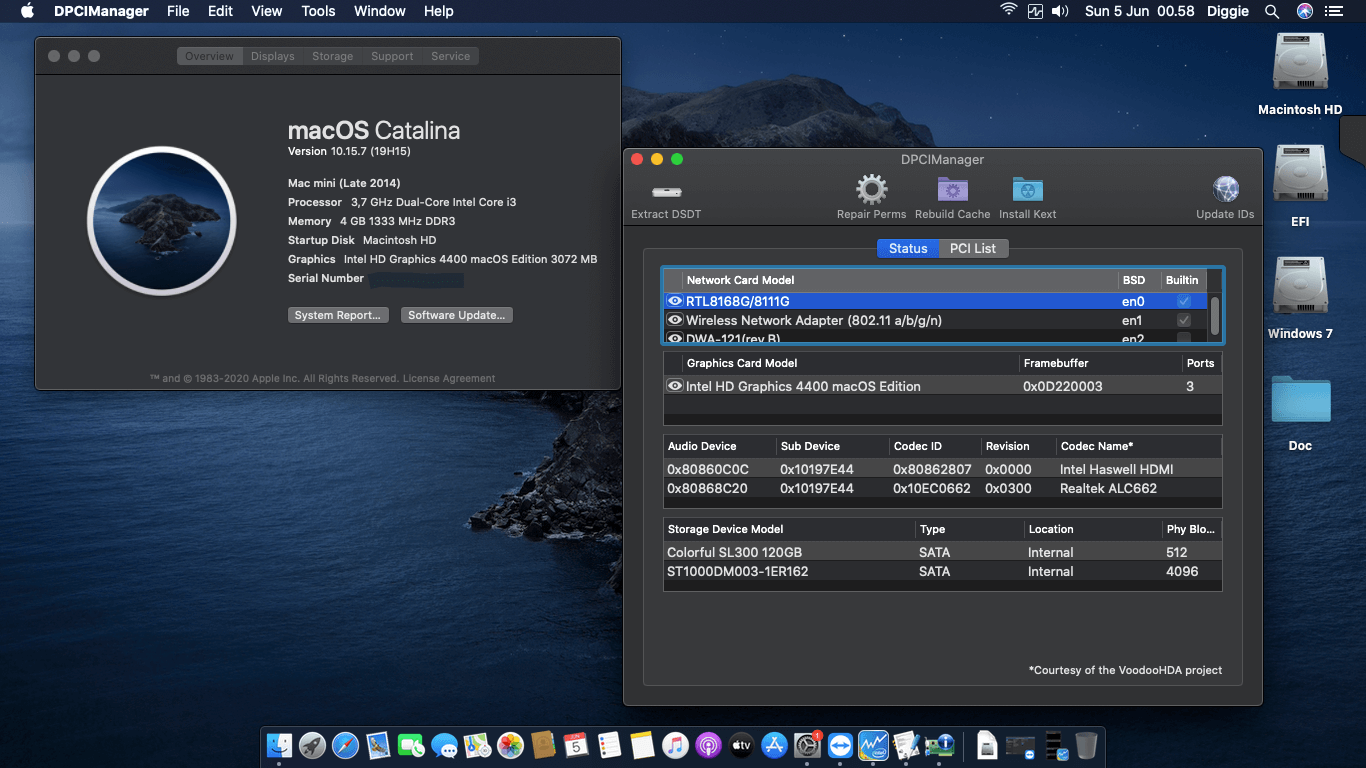Toggle eye icon for Wireless Network Adapter row

pyautogui.click(x=675, y=320)
